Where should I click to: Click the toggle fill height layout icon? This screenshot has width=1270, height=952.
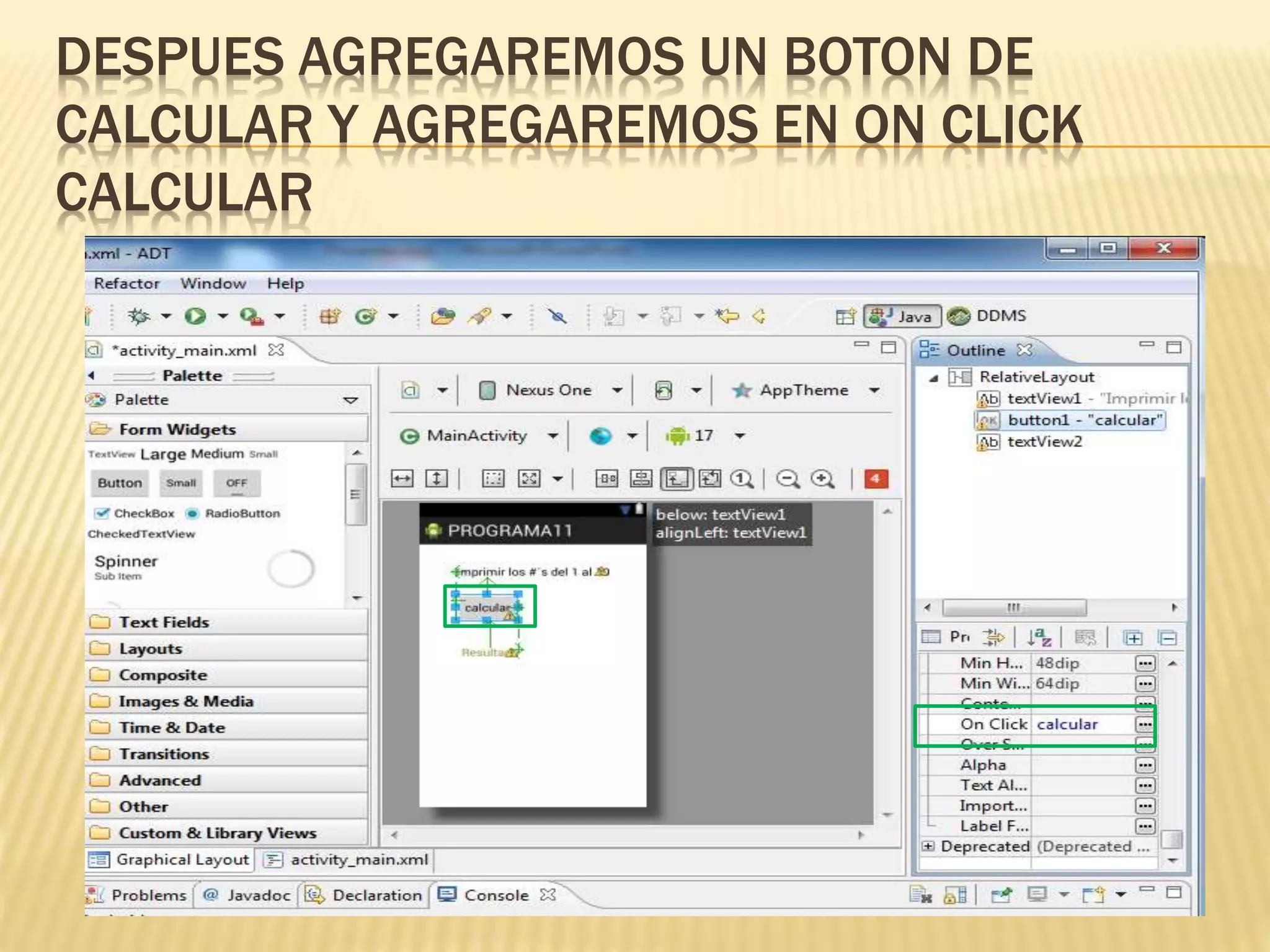[x=437, y=478]
